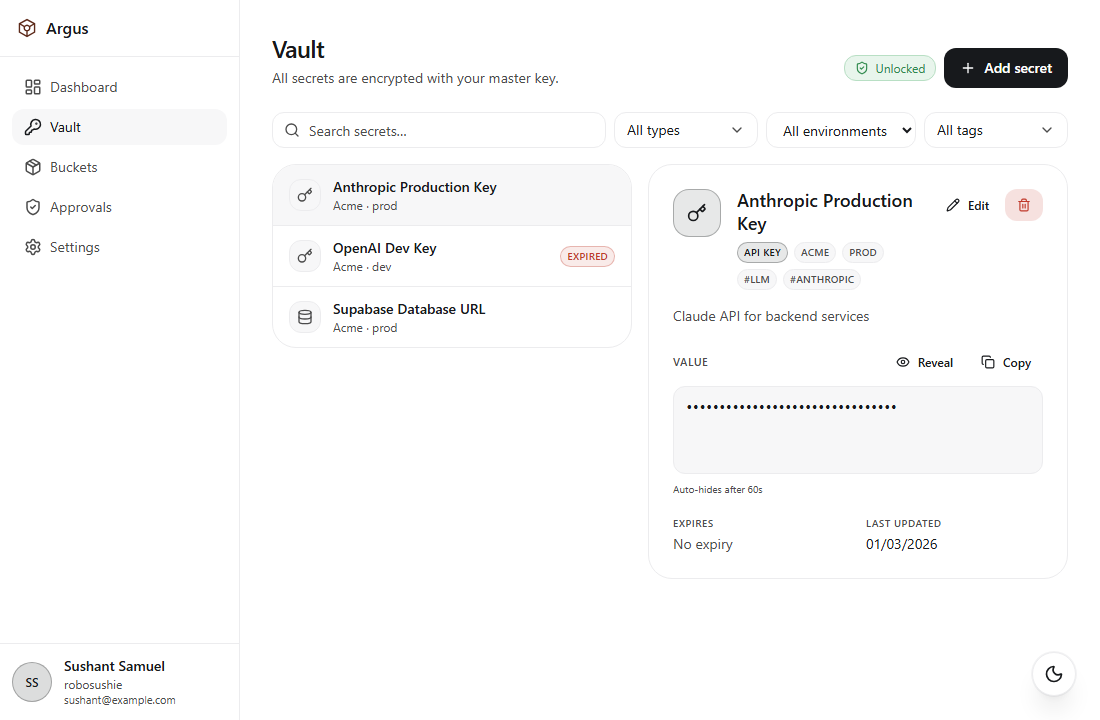Click the Argus app title
1100x720 pixels.
[67, 29]
